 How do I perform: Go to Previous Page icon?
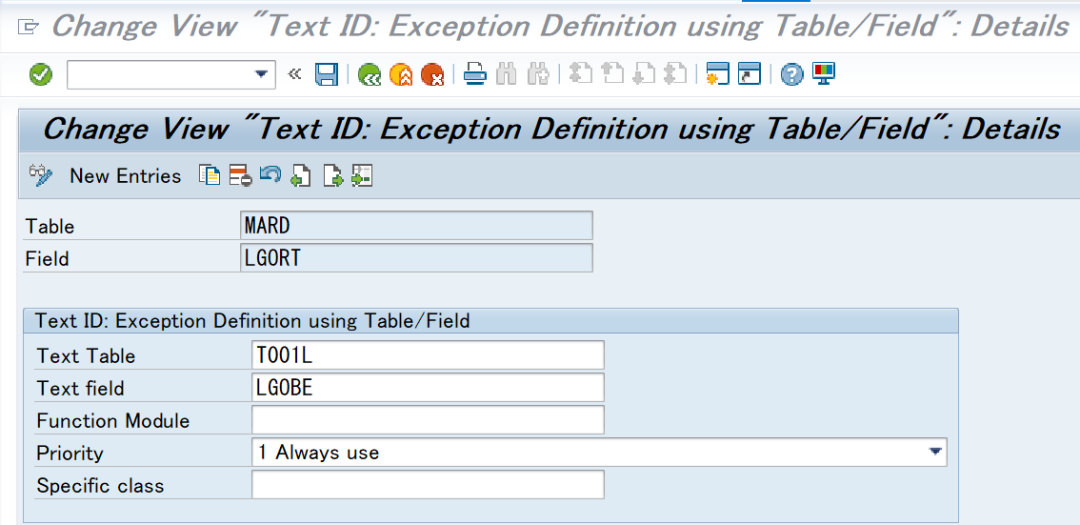[612, 74]
